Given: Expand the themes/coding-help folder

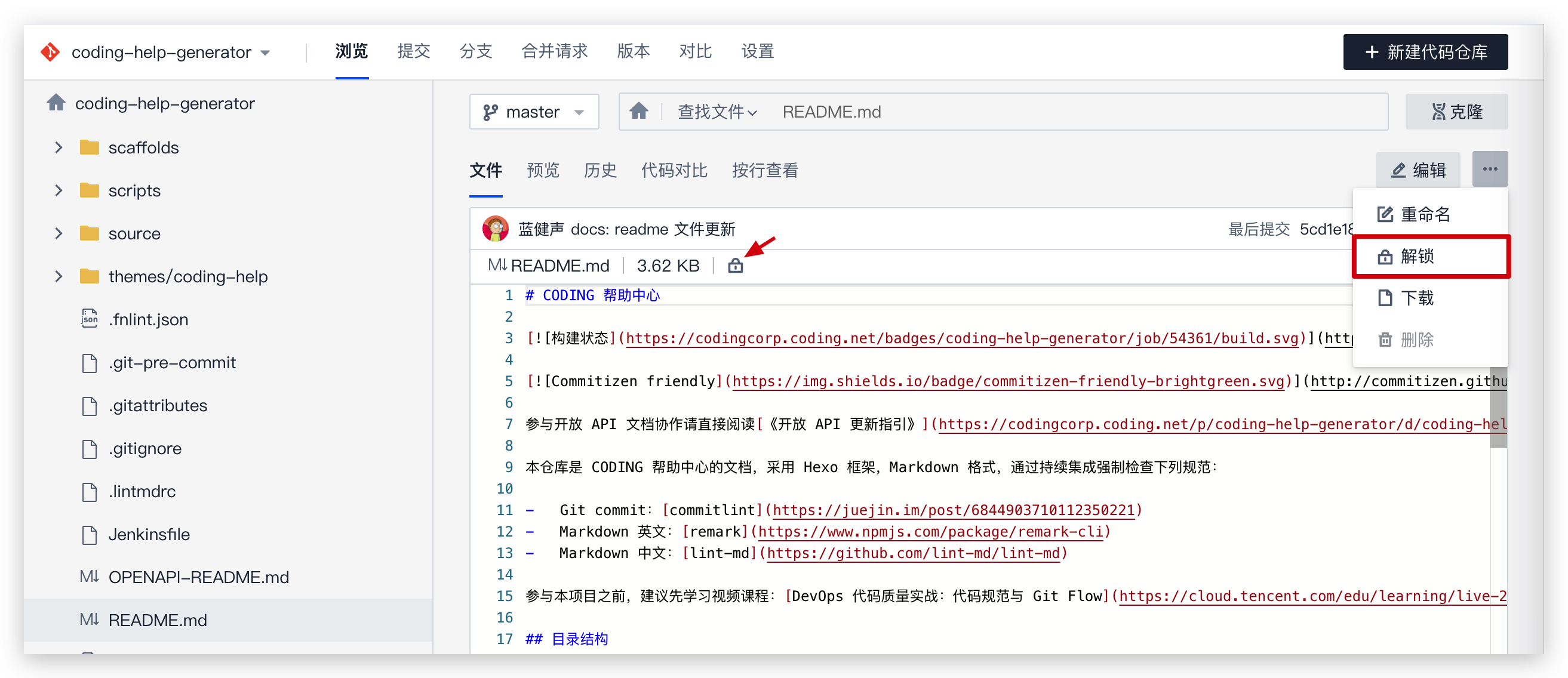Looking at the screenshot, I should point(59,276).
